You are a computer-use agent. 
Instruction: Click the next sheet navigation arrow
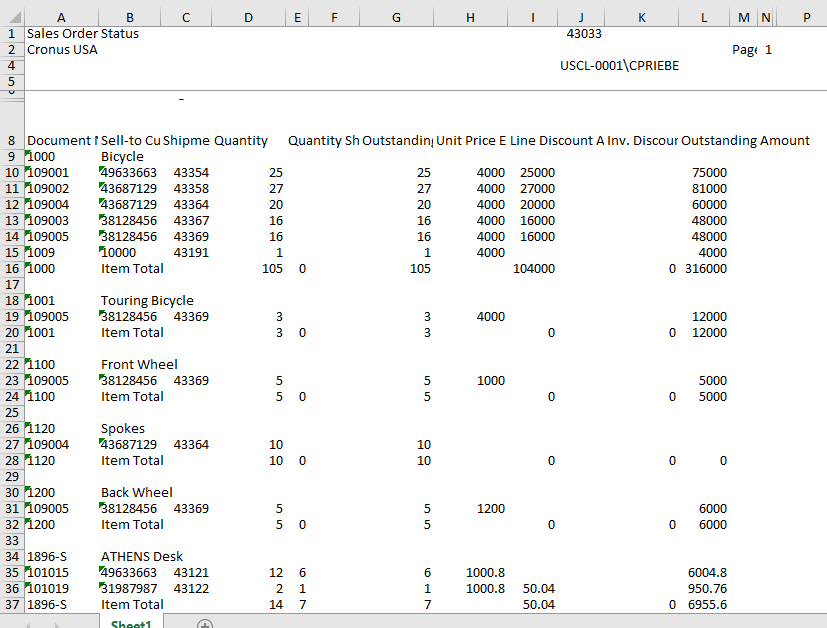pos(56,624)
